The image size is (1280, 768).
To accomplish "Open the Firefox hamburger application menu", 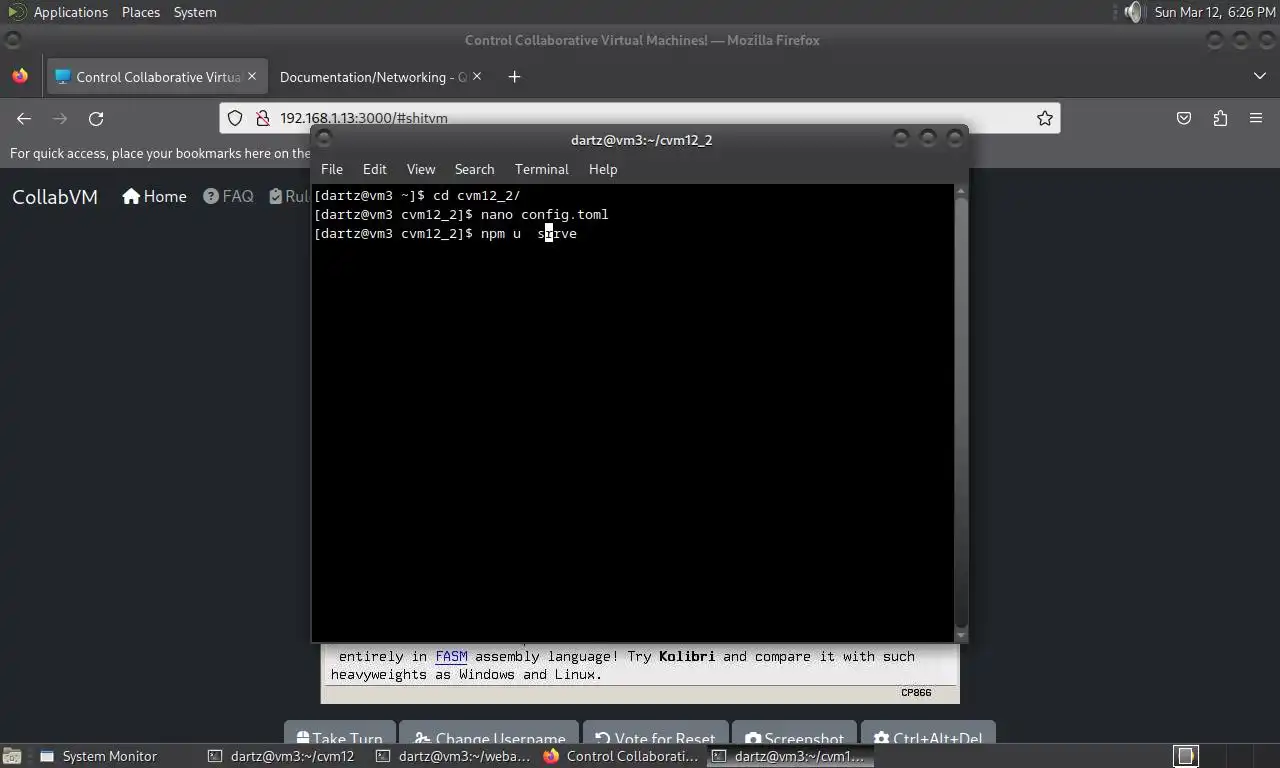I will pos(1256,118).
